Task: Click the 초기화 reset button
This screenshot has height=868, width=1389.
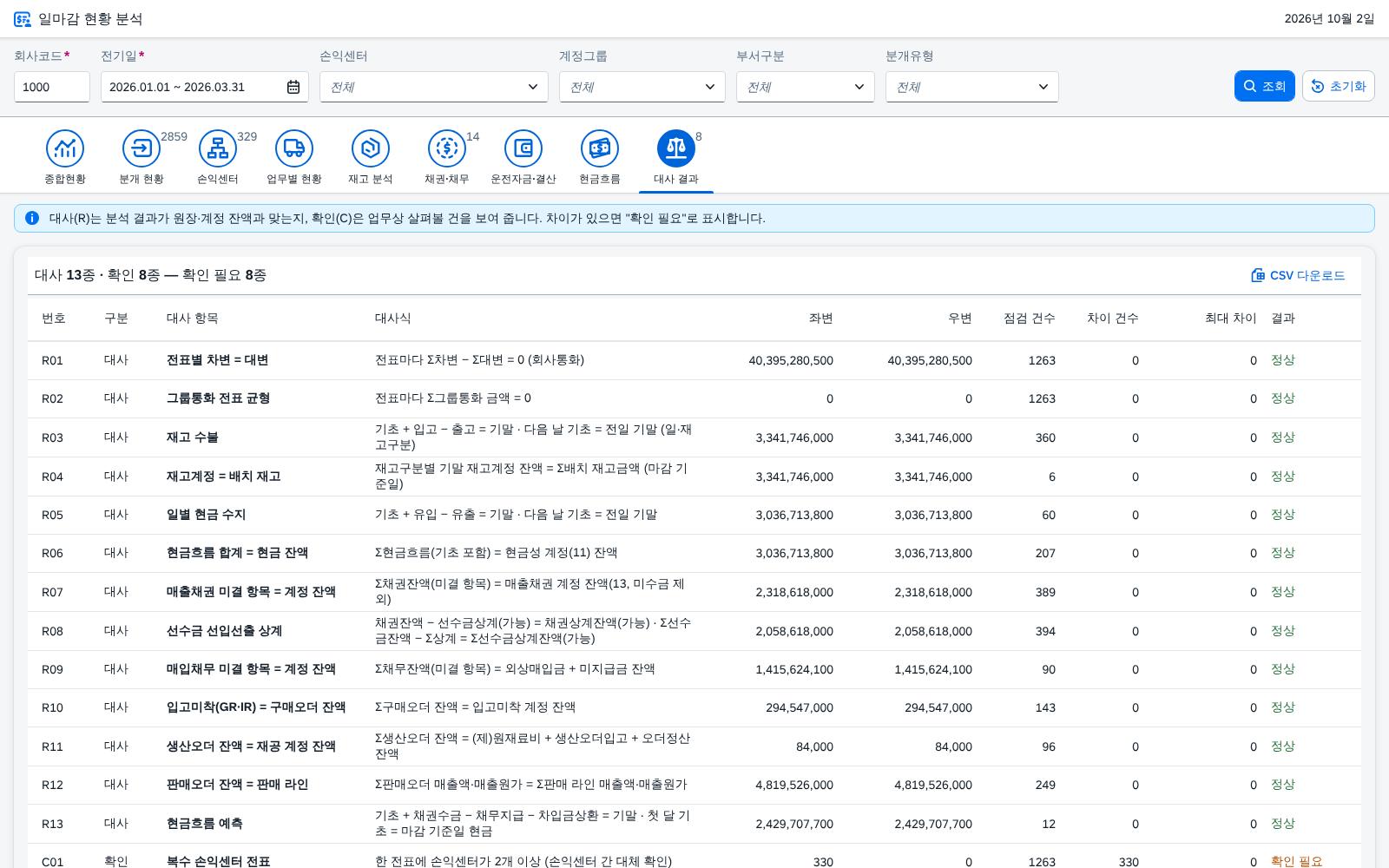Action: tap(1339, 86)
